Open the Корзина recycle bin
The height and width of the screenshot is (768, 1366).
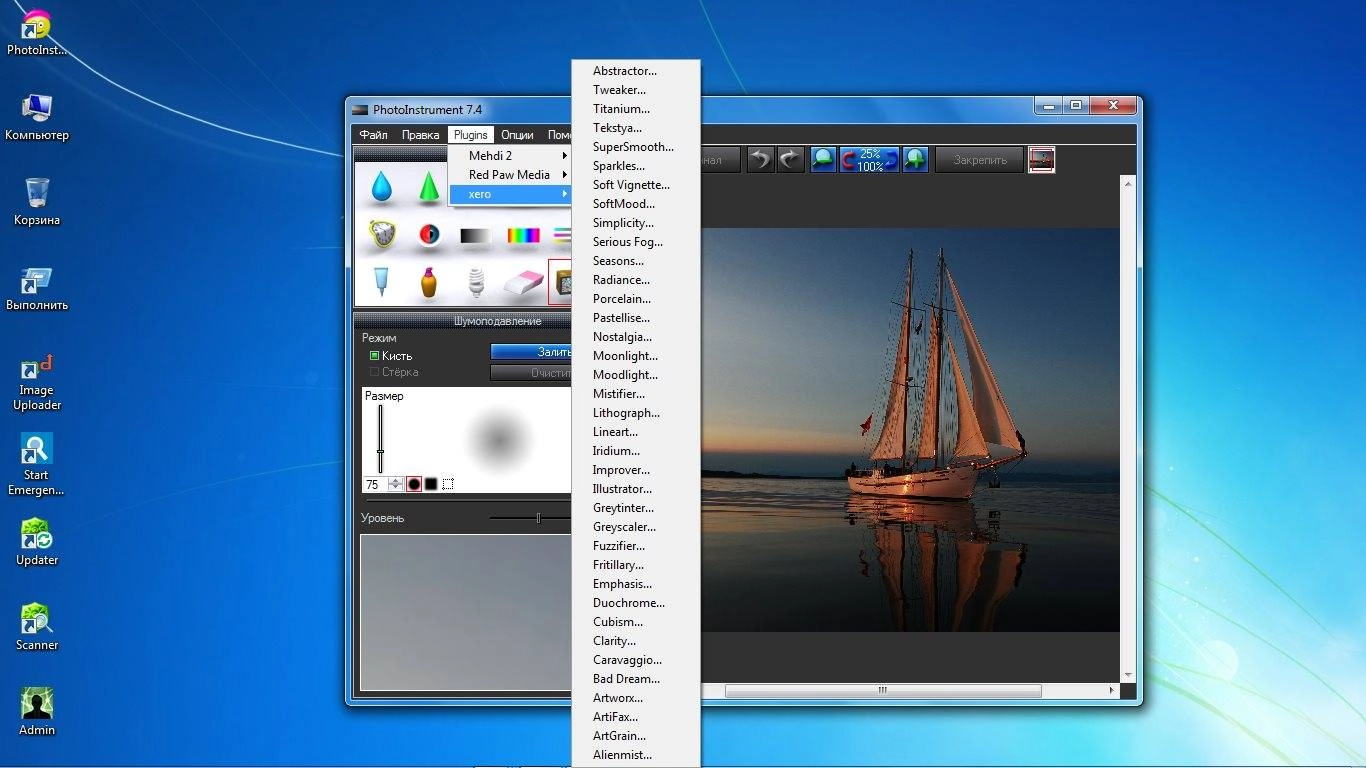[37, 202]
